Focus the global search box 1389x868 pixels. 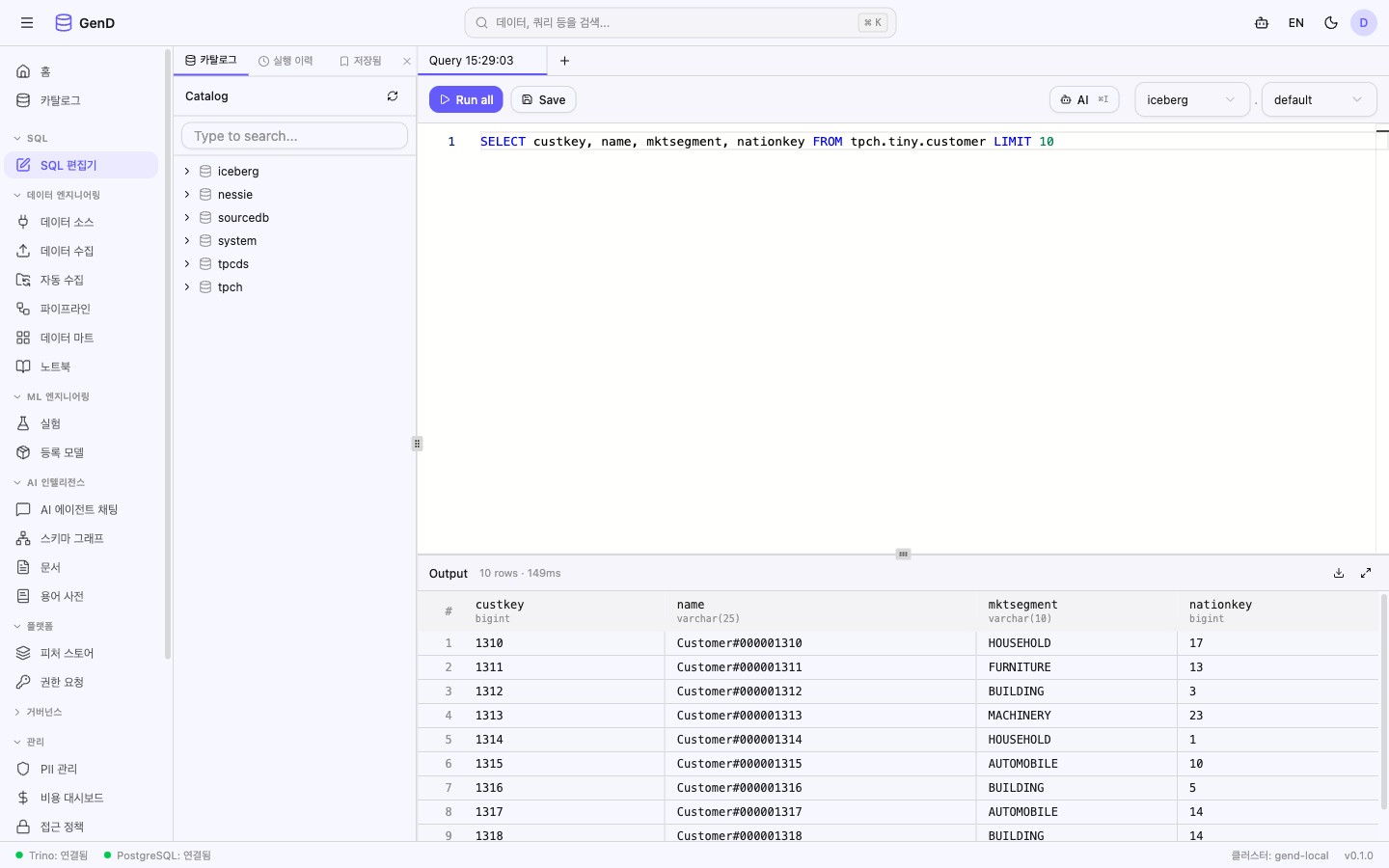click(680, 23)
